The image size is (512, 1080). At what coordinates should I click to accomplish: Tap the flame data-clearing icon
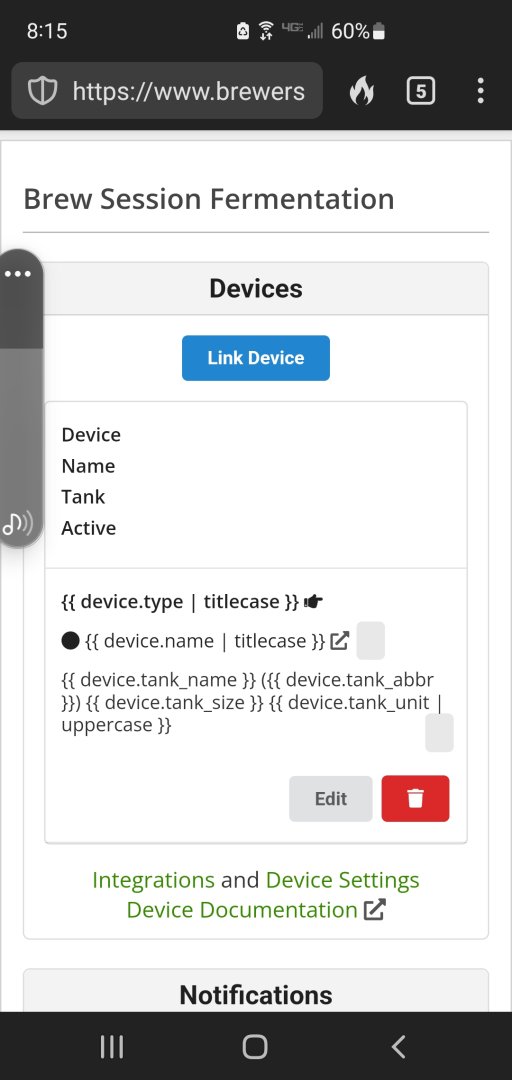click(362, 91)
